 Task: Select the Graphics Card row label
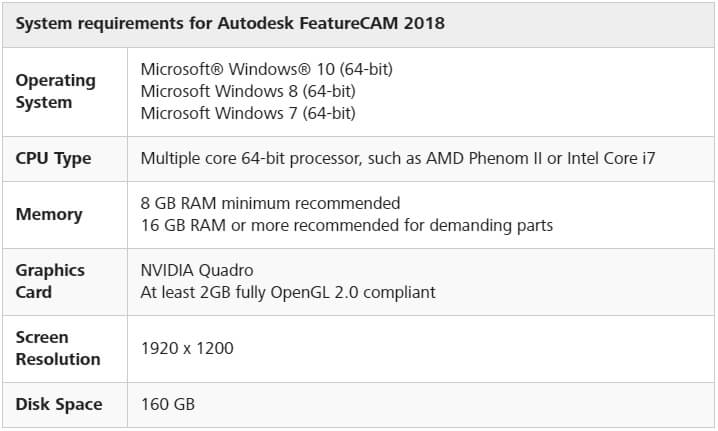(50, 281)
